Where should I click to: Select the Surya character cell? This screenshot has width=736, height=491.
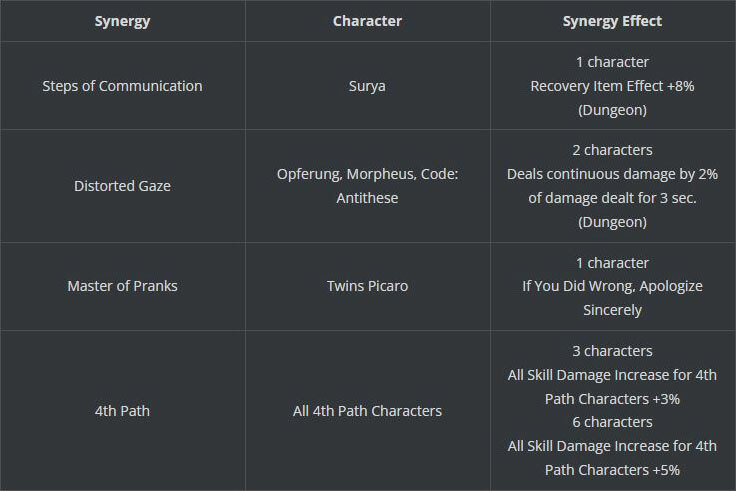[x=368, y=86]
